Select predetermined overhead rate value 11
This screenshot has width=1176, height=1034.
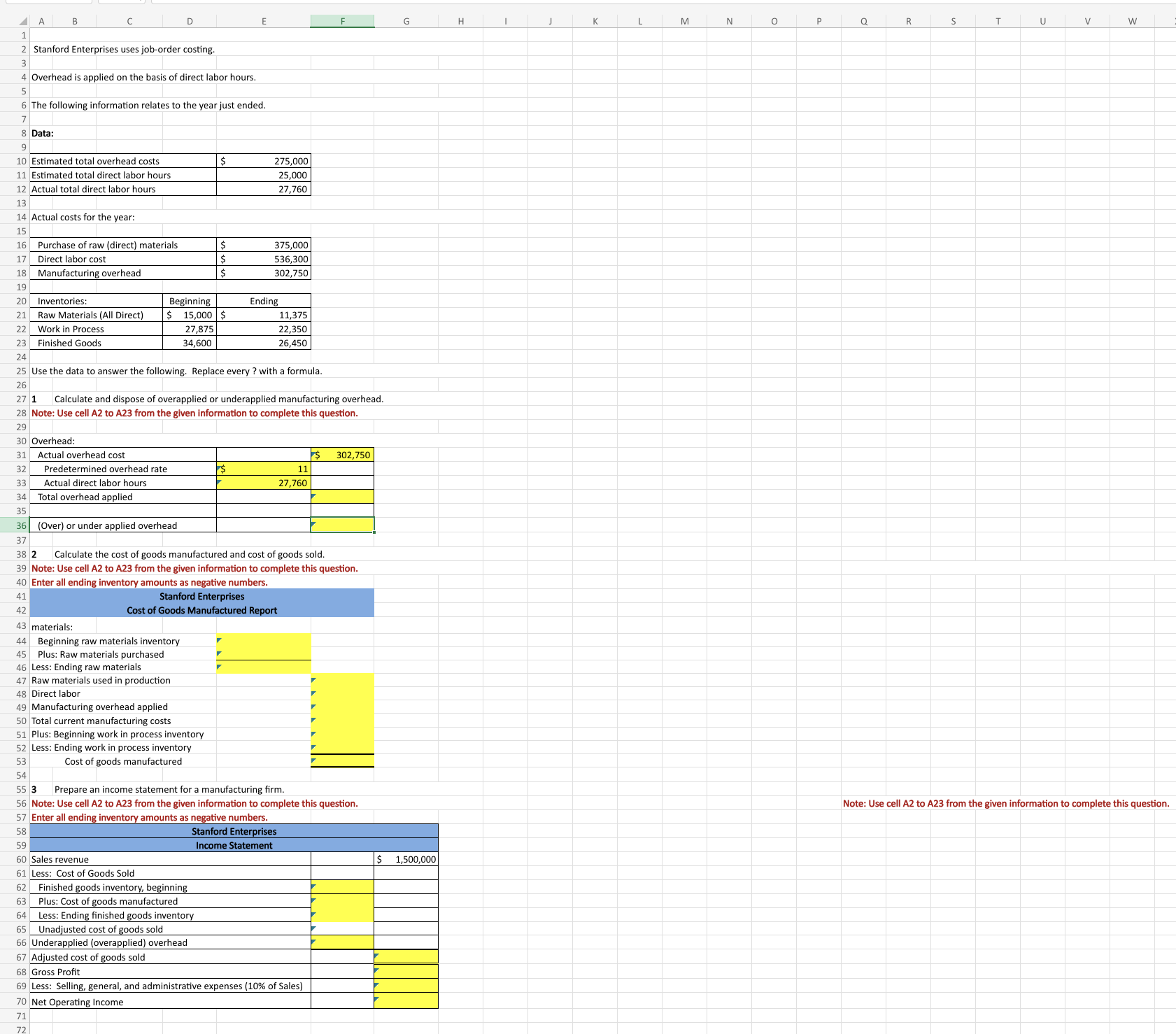point(264,469)
